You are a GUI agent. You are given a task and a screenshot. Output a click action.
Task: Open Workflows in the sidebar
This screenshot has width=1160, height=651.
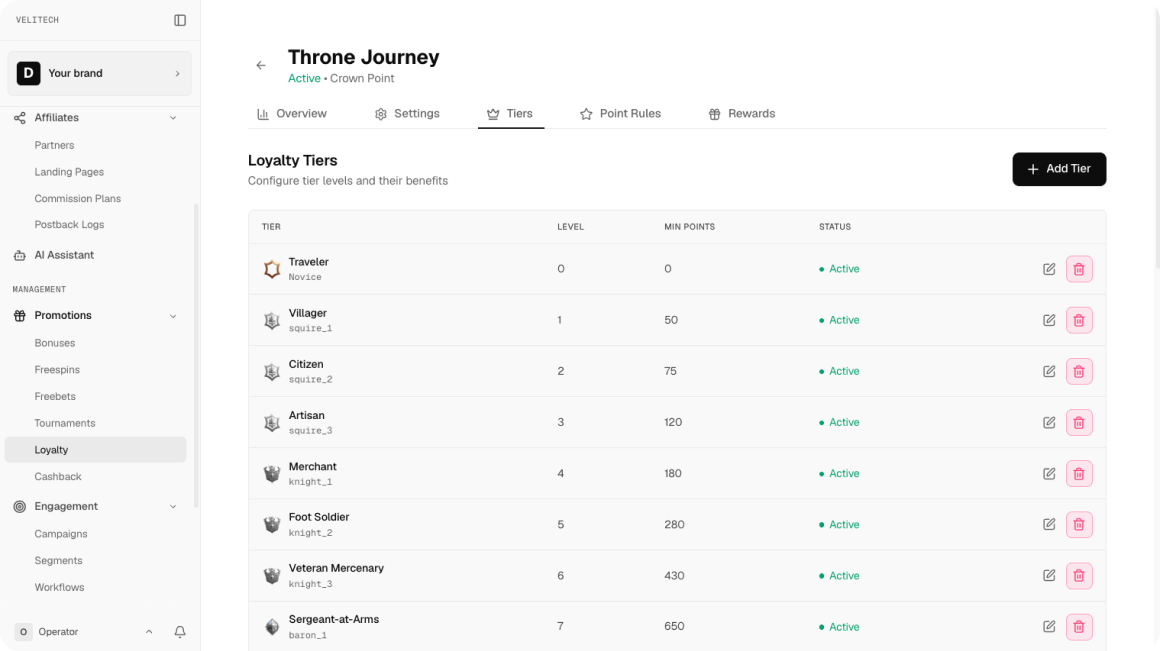tap(59, 587)
